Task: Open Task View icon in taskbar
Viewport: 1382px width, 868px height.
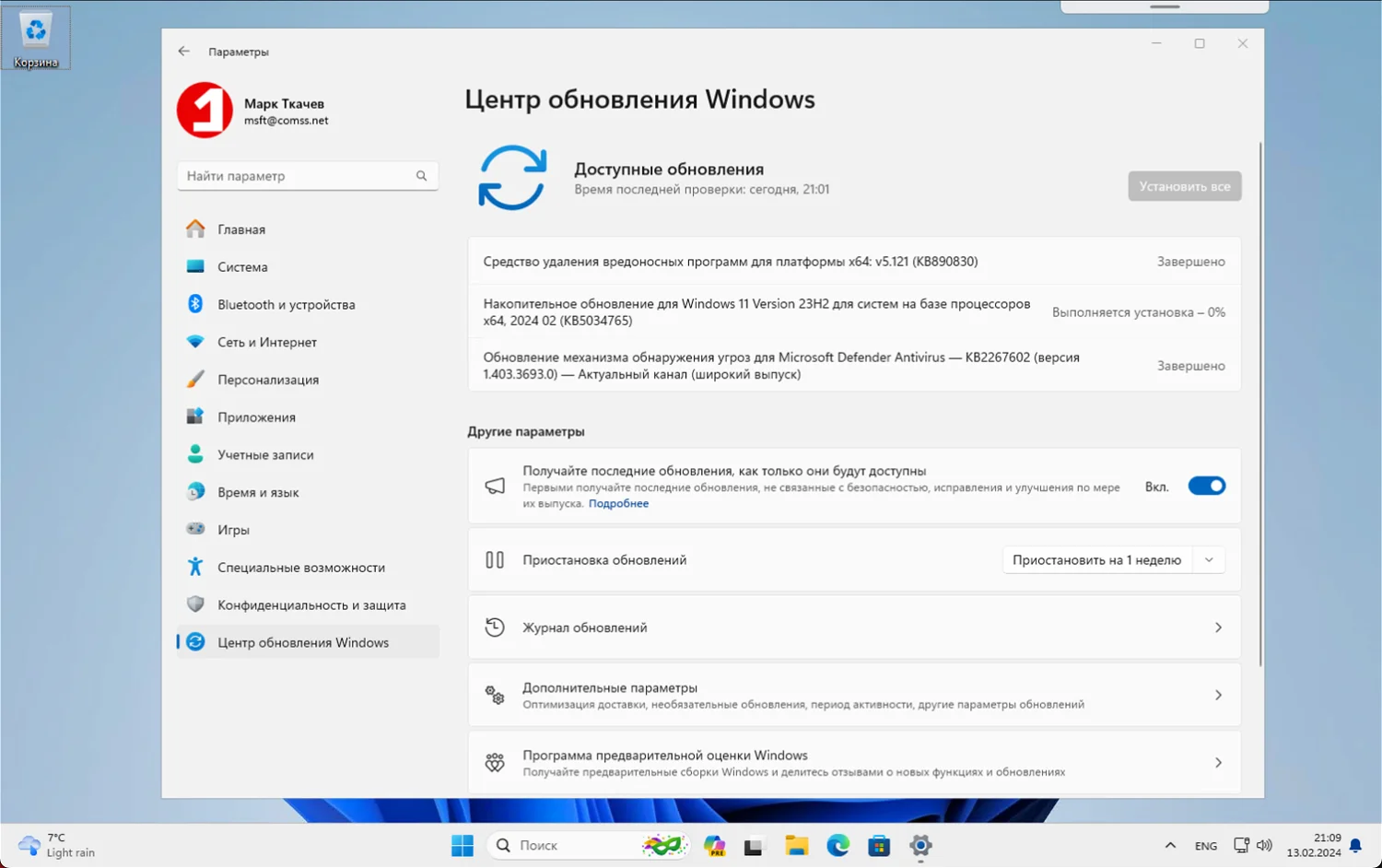Action: tap(755, 845)
